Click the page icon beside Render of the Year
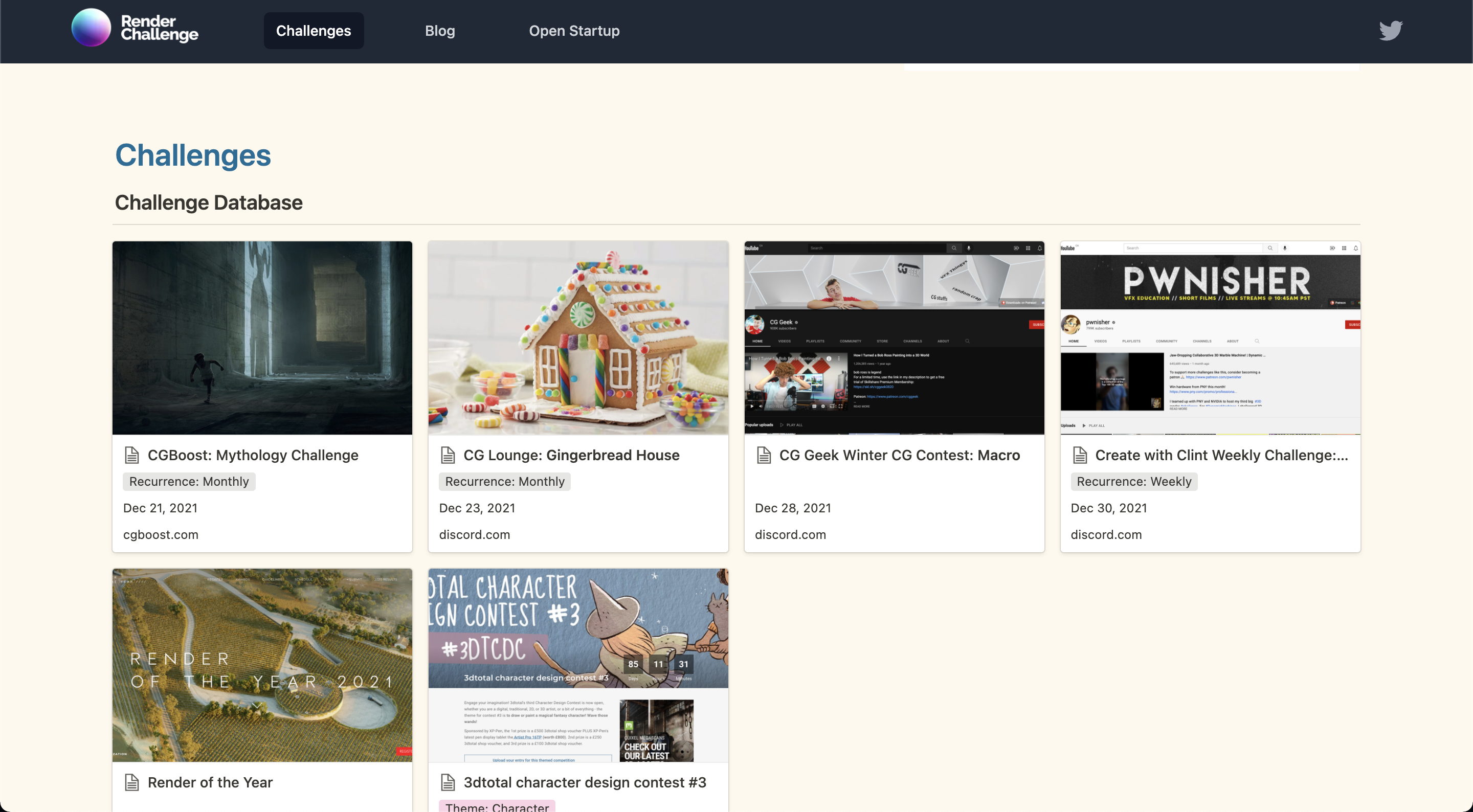The height and width of the screenshot is (812, 1473). tap(132, 782)
